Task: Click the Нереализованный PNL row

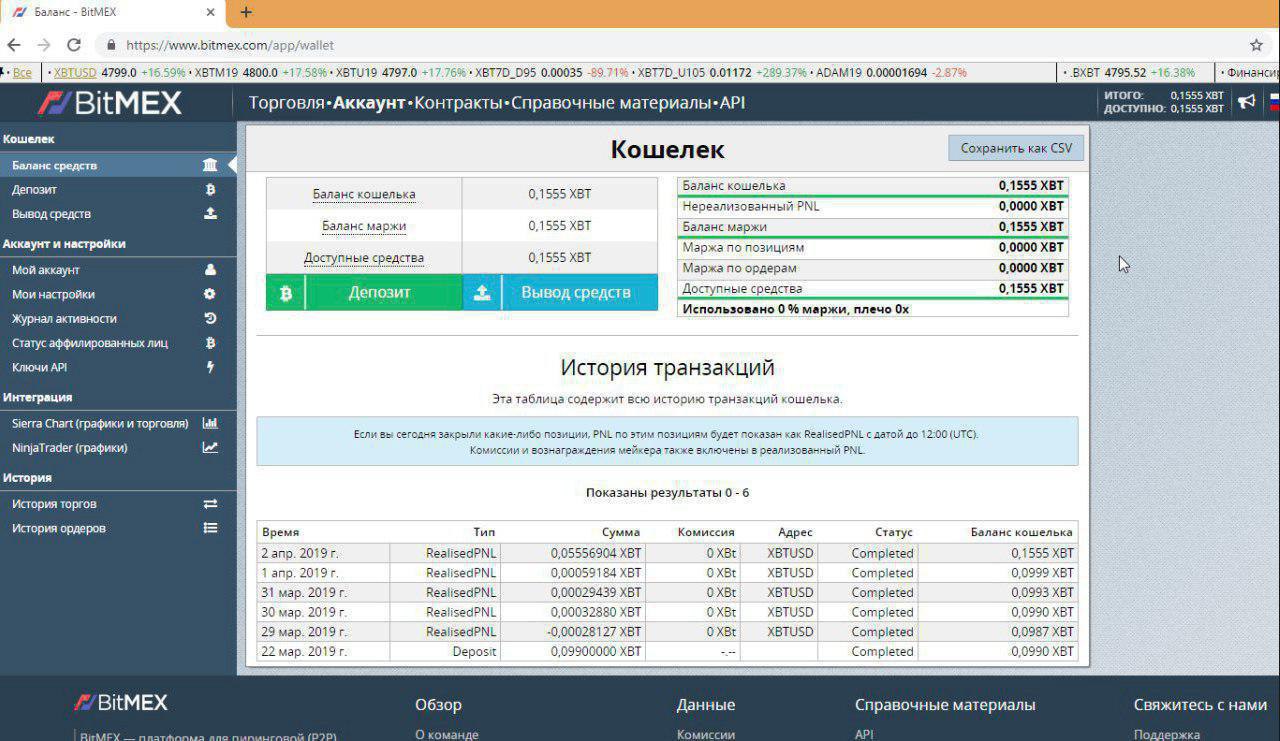Action: pos(873,206)
